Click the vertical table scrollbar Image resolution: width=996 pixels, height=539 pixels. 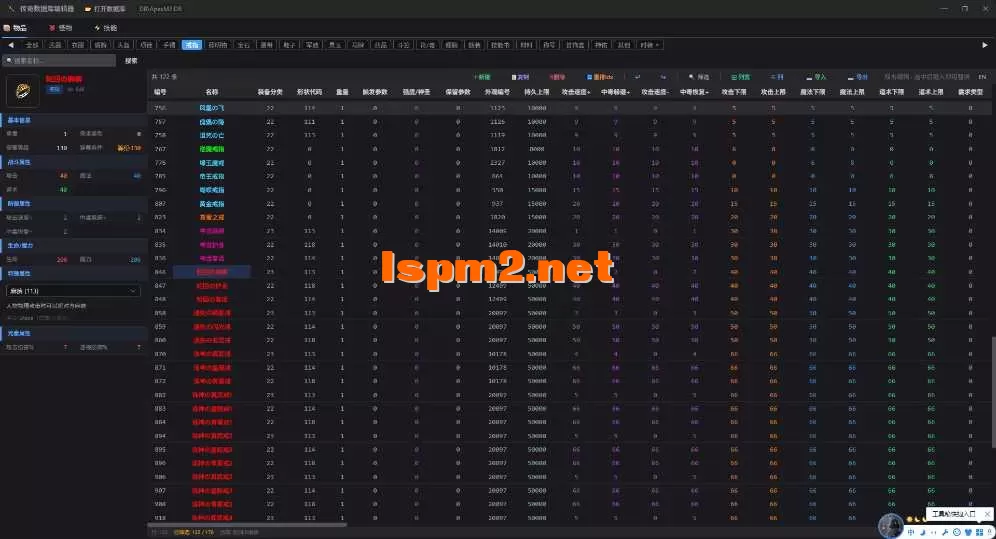(993, 390)
